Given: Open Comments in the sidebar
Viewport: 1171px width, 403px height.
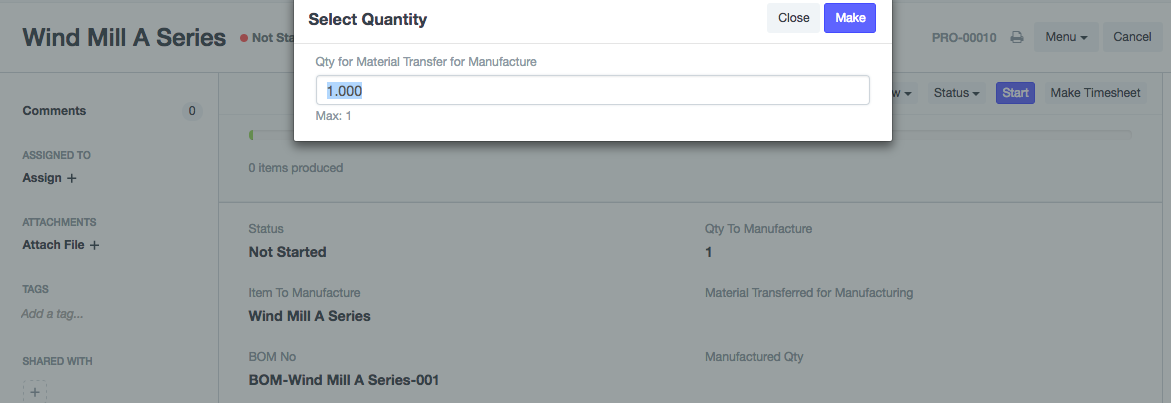Looking at the screenshot, I should pos(54,111).
